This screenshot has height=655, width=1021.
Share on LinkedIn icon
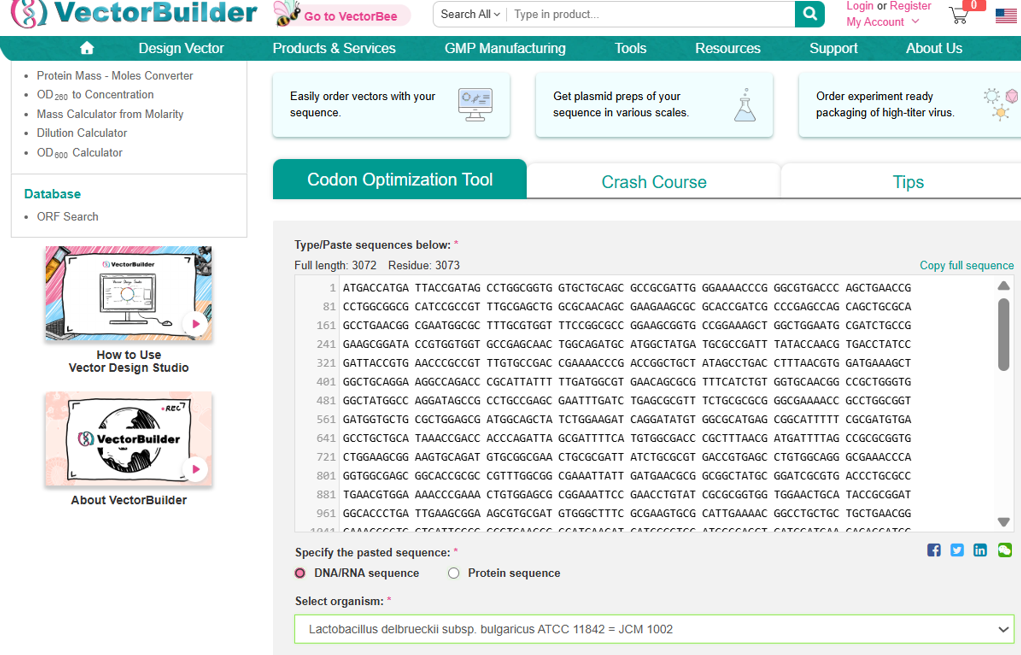pyautogui.click(x=980, y=550)
